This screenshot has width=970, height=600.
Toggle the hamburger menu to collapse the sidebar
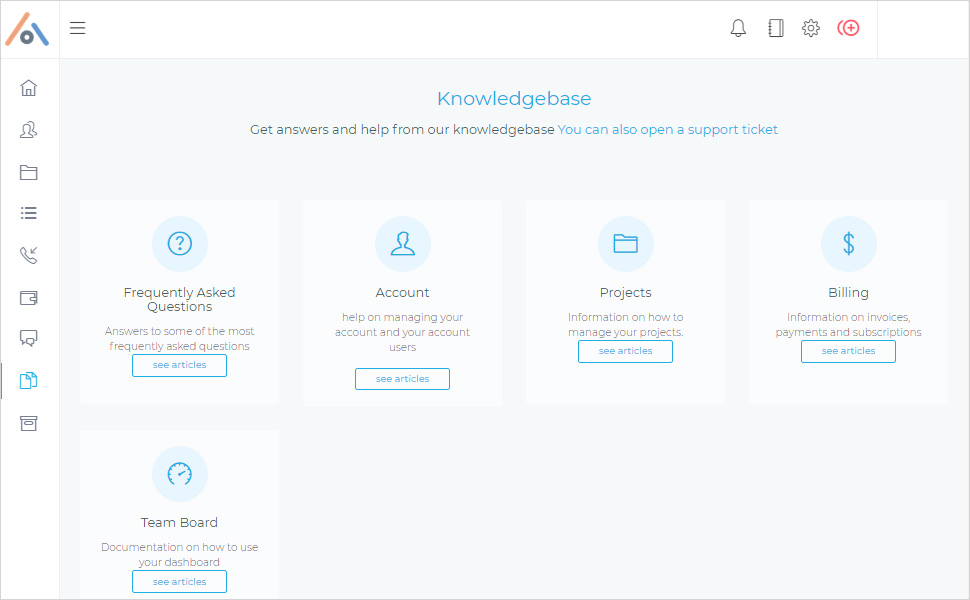click(x=78, y=28)
